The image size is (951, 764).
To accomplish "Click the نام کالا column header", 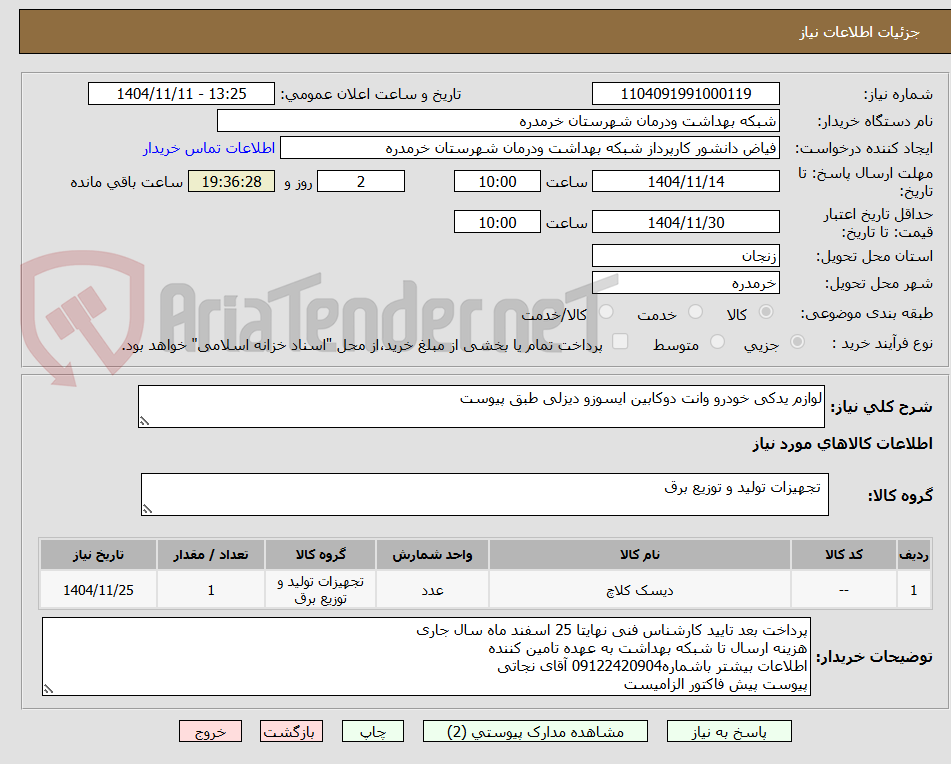I will (640, 554).
